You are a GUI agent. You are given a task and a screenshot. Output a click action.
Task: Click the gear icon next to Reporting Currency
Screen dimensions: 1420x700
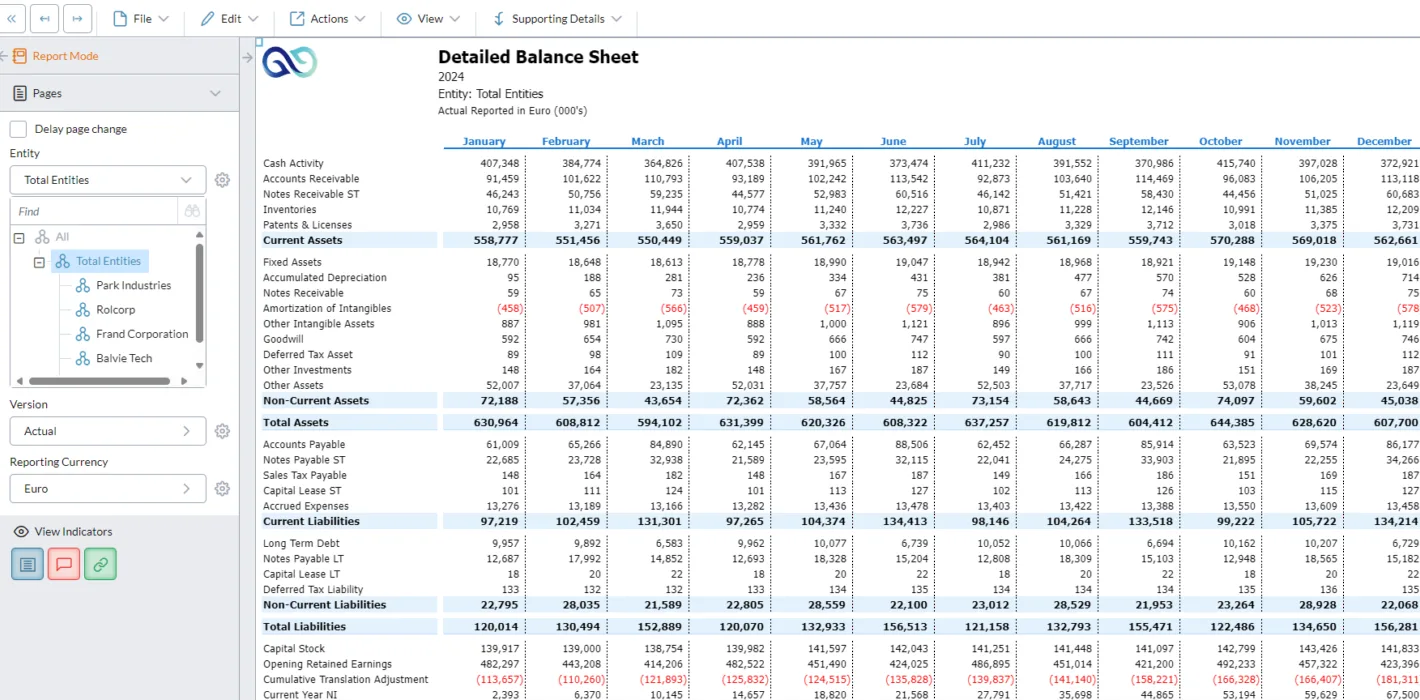222,489
